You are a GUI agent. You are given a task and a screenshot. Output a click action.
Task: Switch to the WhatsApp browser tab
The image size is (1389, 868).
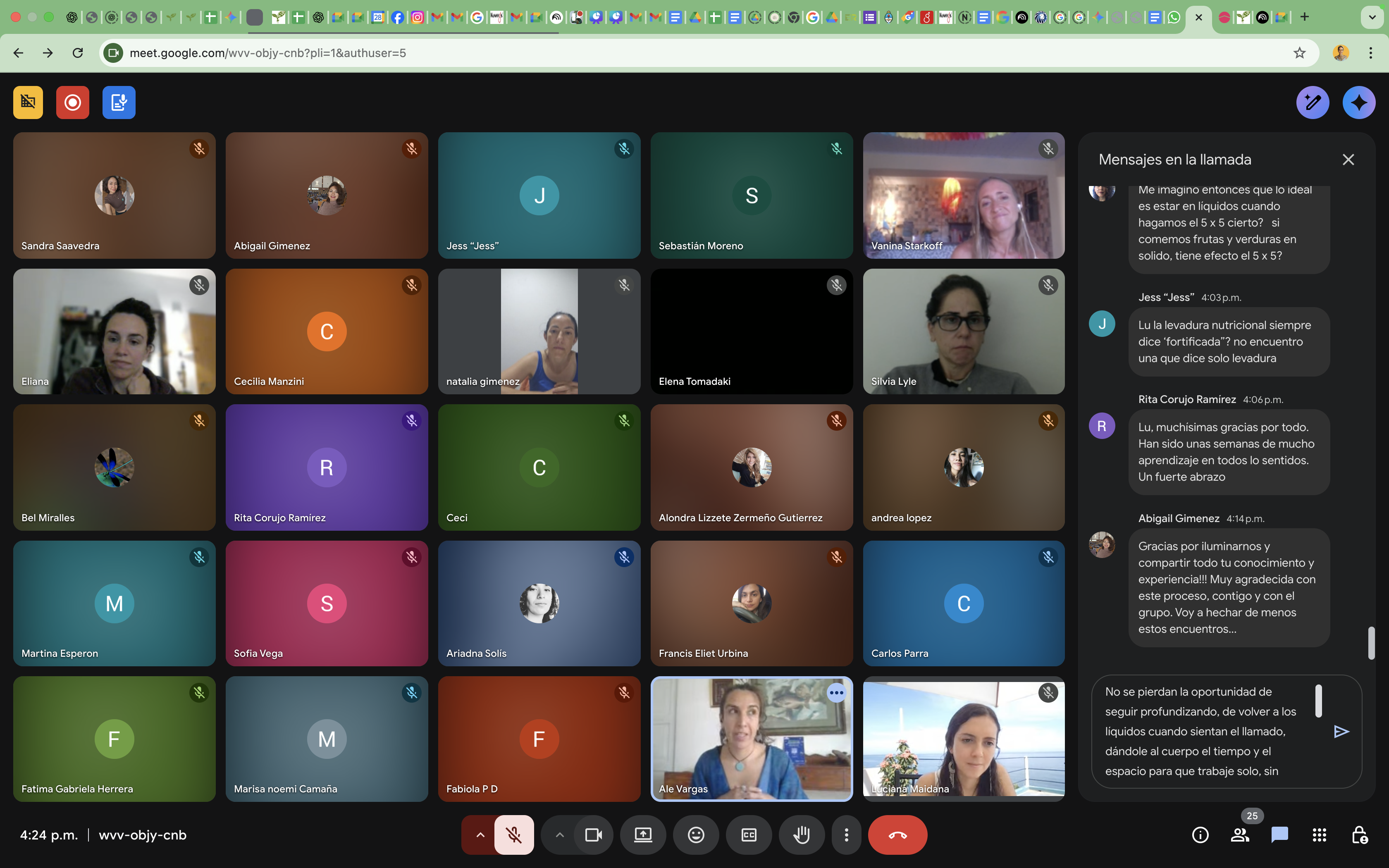pos(1174,17)
